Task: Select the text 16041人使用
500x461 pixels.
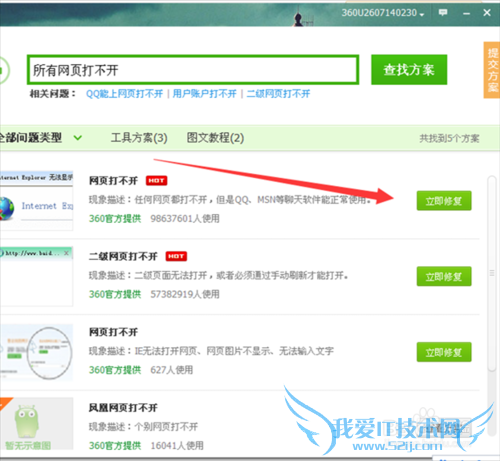Action: point(177,446)
